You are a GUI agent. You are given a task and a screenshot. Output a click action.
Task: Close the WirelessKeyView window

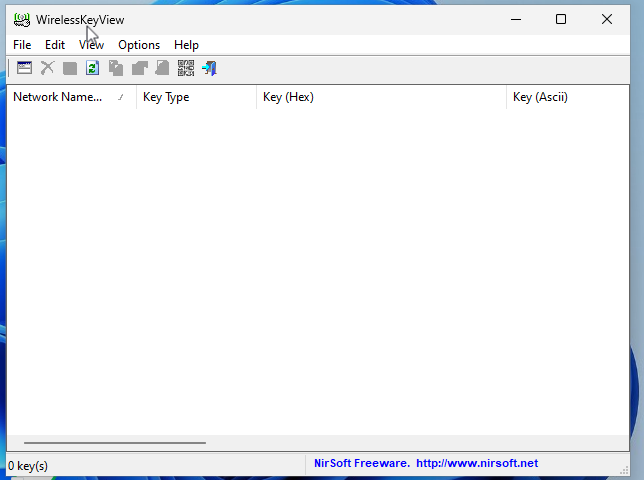pyautogui.click(x=607, y=19)
